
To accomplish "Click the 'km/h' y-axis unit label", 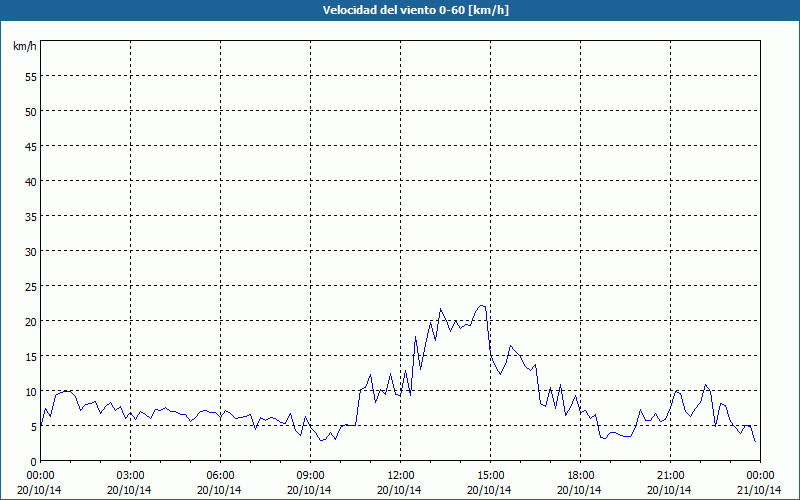I will coord(24,46).
